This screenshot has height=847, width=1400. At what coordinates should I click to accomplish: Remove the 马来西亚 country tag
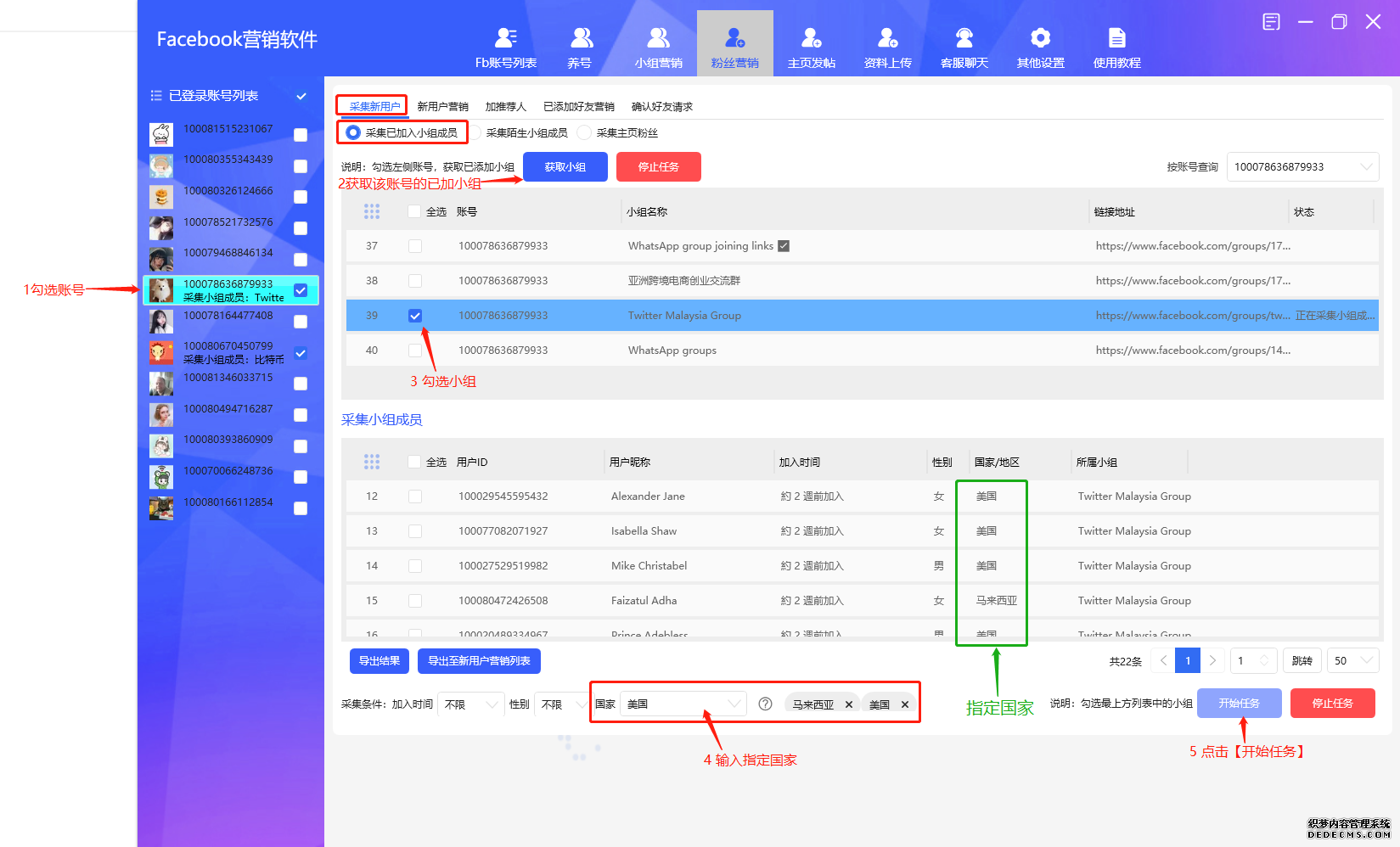tap(848, 705)
